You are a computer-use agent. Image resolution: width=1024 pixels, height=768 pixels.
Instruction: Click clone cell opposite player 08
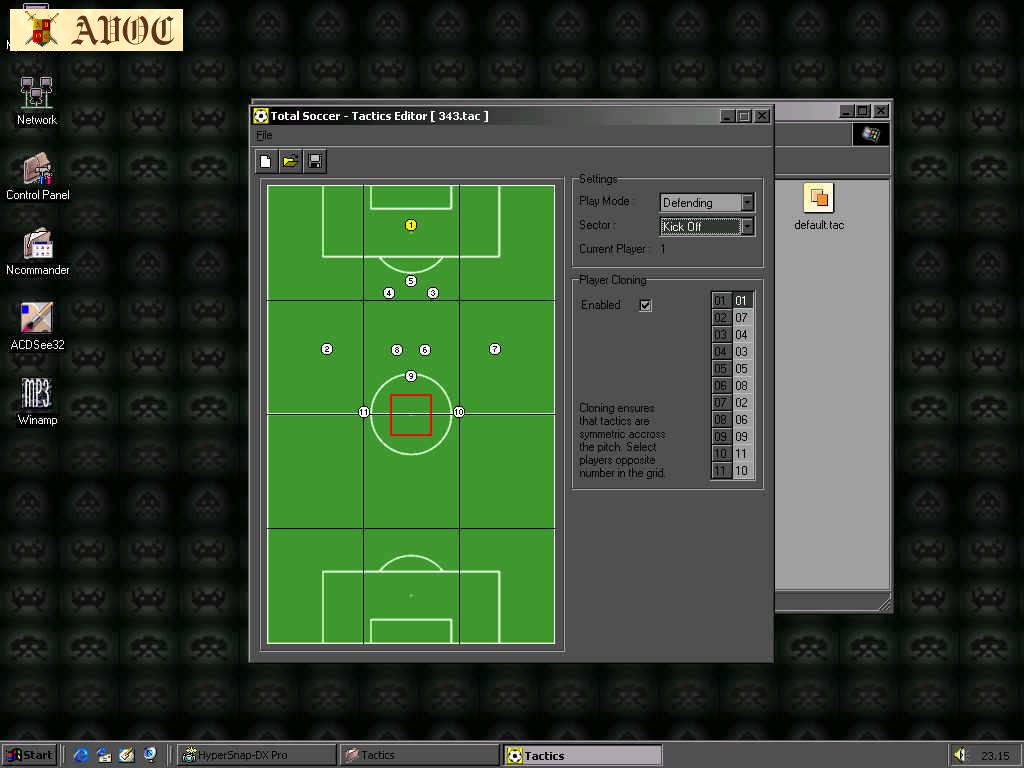(743, 419)
